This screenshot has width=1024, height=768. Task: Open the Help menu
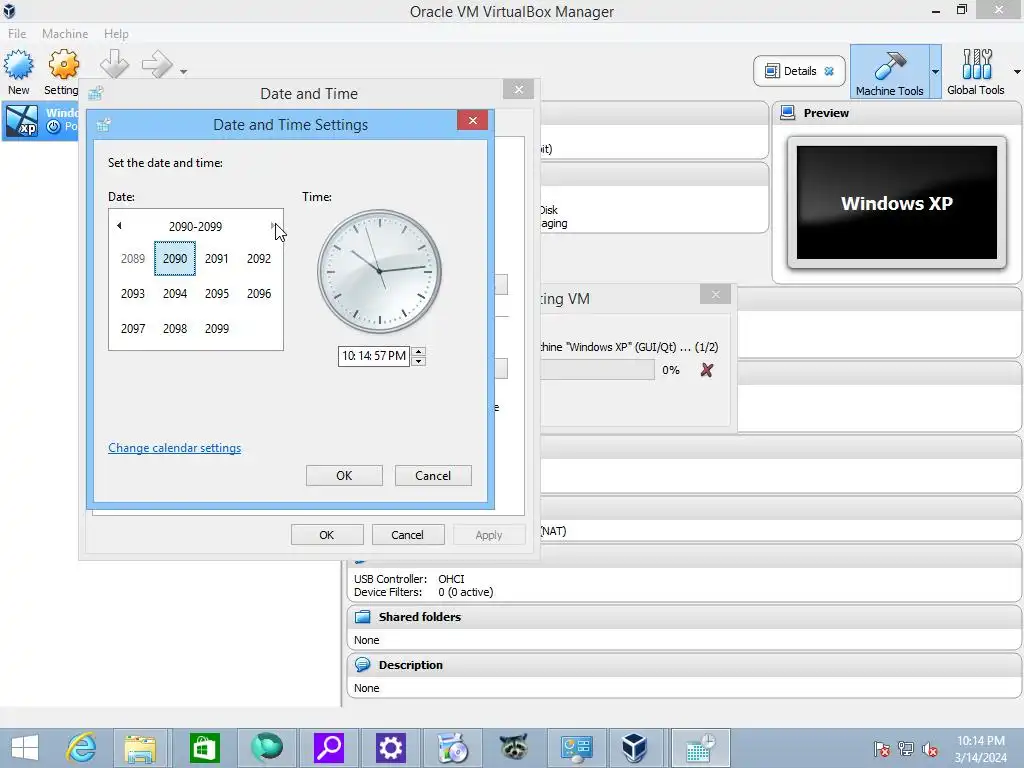(116, 33)
